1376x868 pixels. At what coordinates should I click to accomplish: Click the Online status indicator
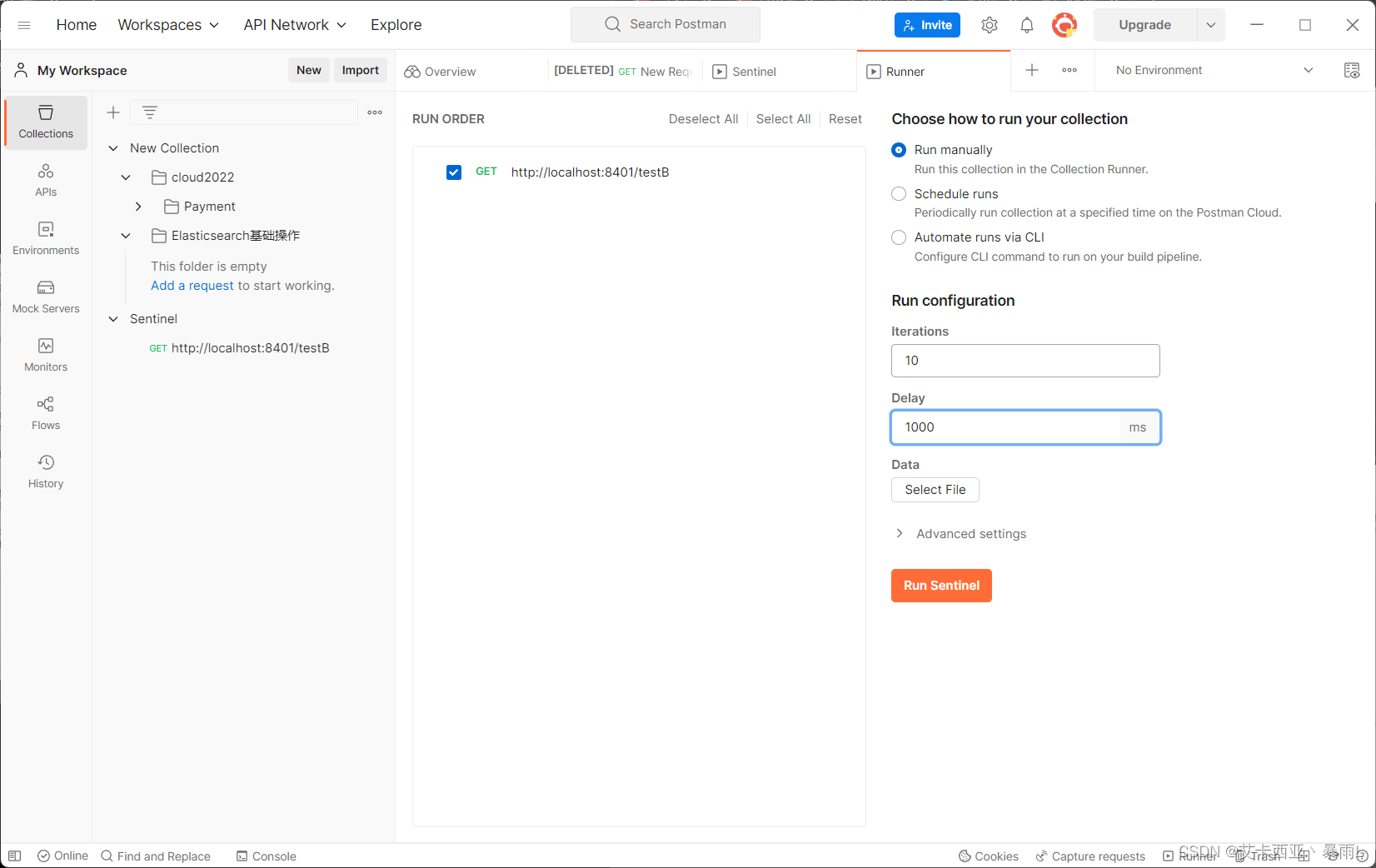(x=62, y=856)
